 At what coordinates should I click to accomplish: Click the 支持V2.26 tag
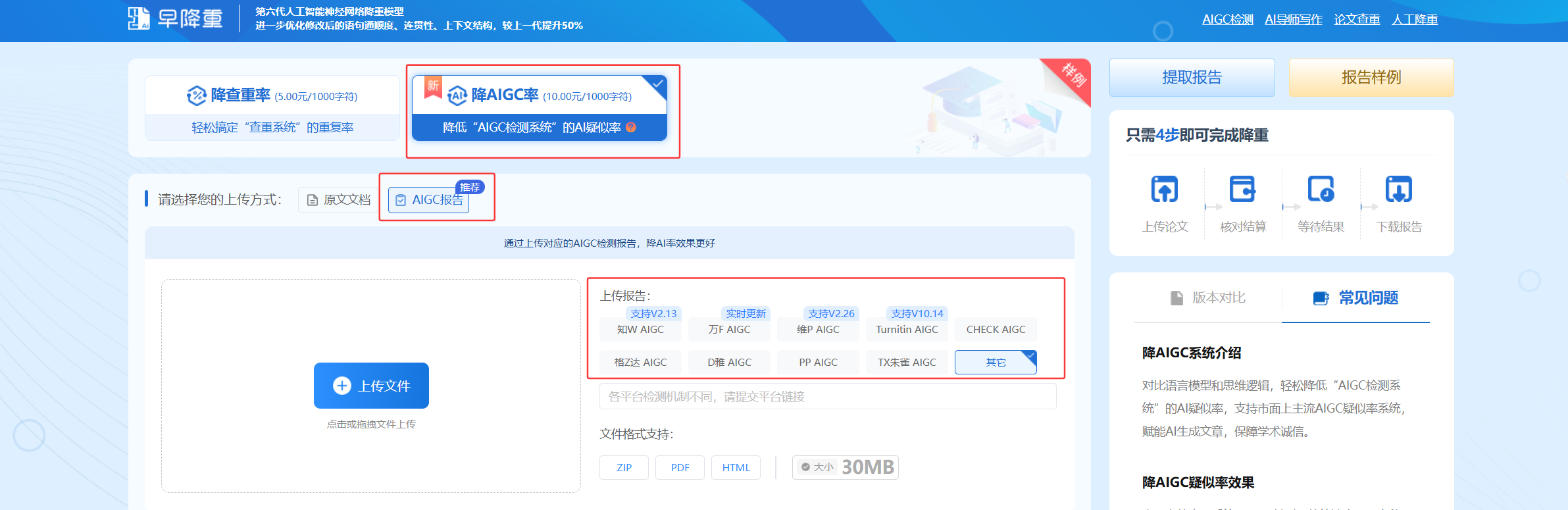(x=831, y=314)
